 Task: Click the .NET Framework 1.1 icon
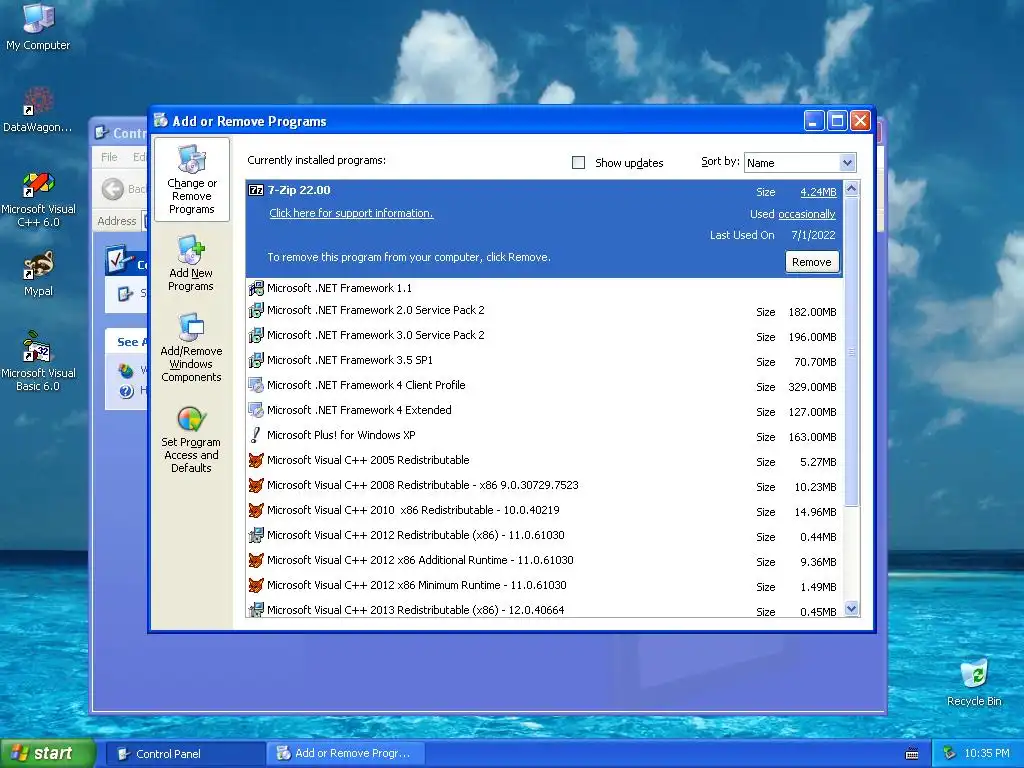tap(256, 288)
